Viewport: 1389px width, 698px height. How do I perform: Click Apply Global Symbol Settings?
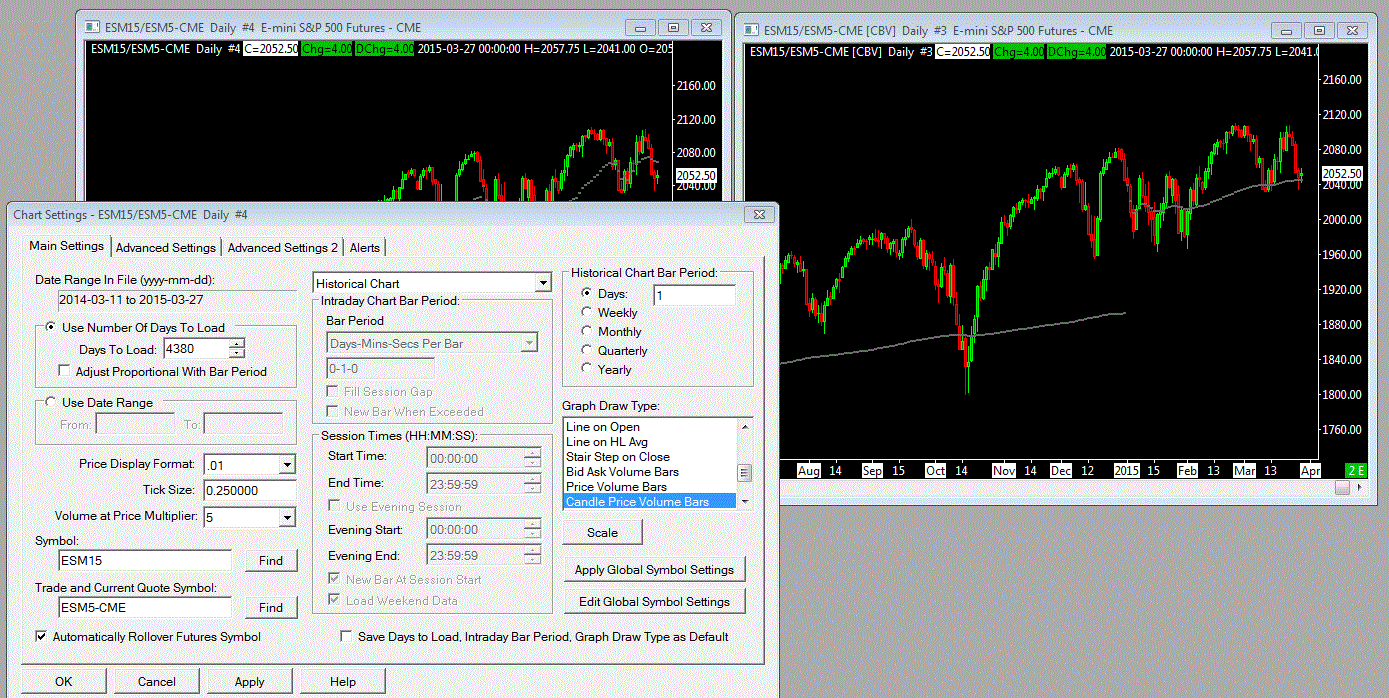click(x=654, y=570)
